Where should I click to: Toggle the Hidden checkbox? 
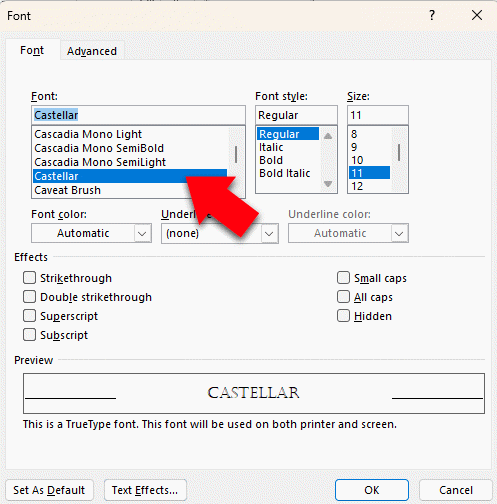click(x=343, y=316)
